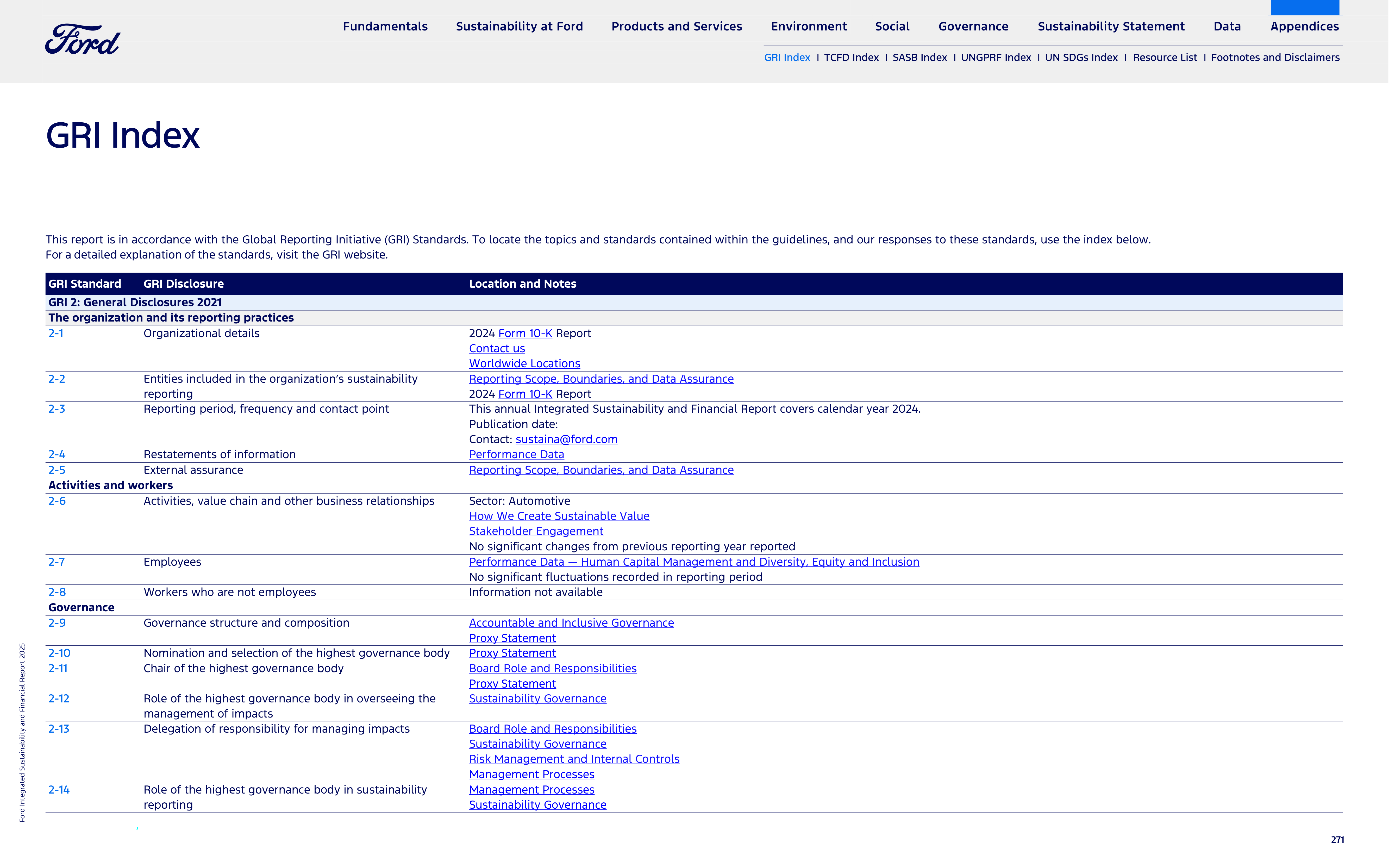Click page number 271
The image size is (1389, 868).
(x=1337, y=840)
